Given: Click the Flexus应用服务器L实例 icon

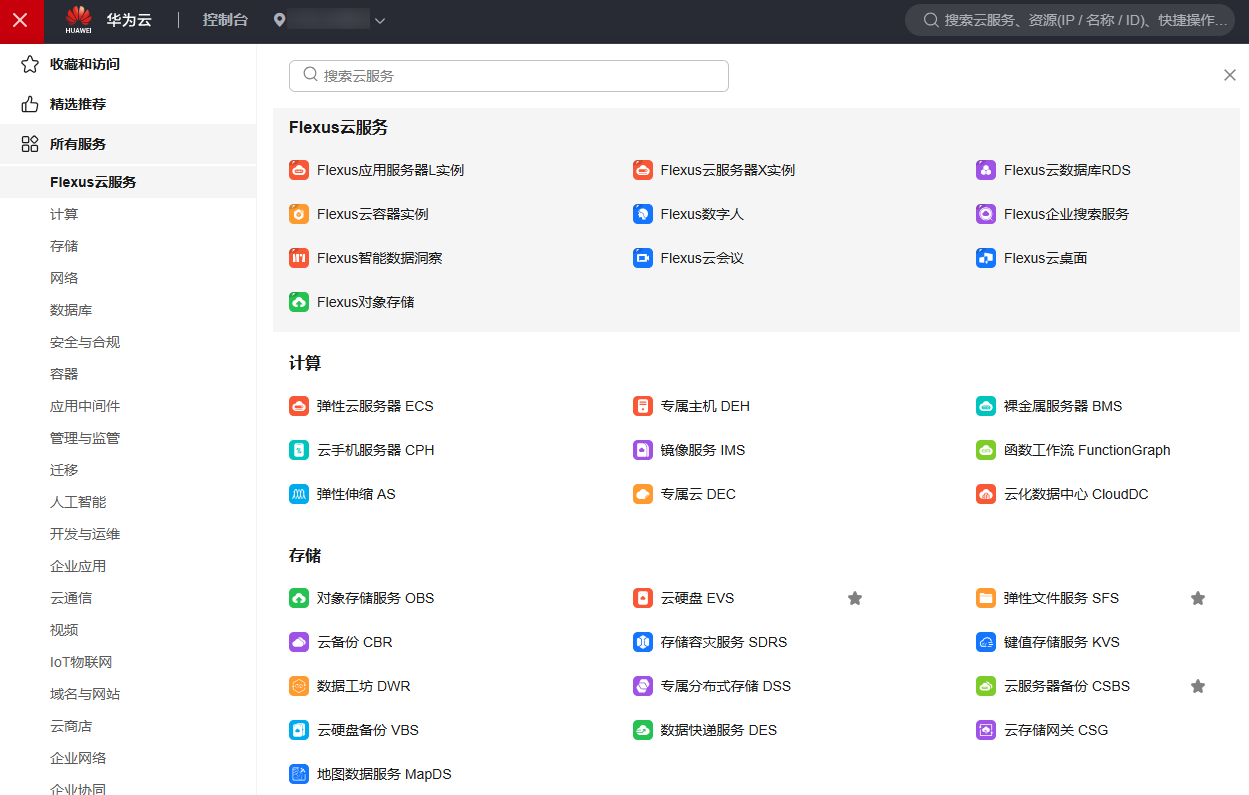Looking at the screenshot, I should point(299,170).
